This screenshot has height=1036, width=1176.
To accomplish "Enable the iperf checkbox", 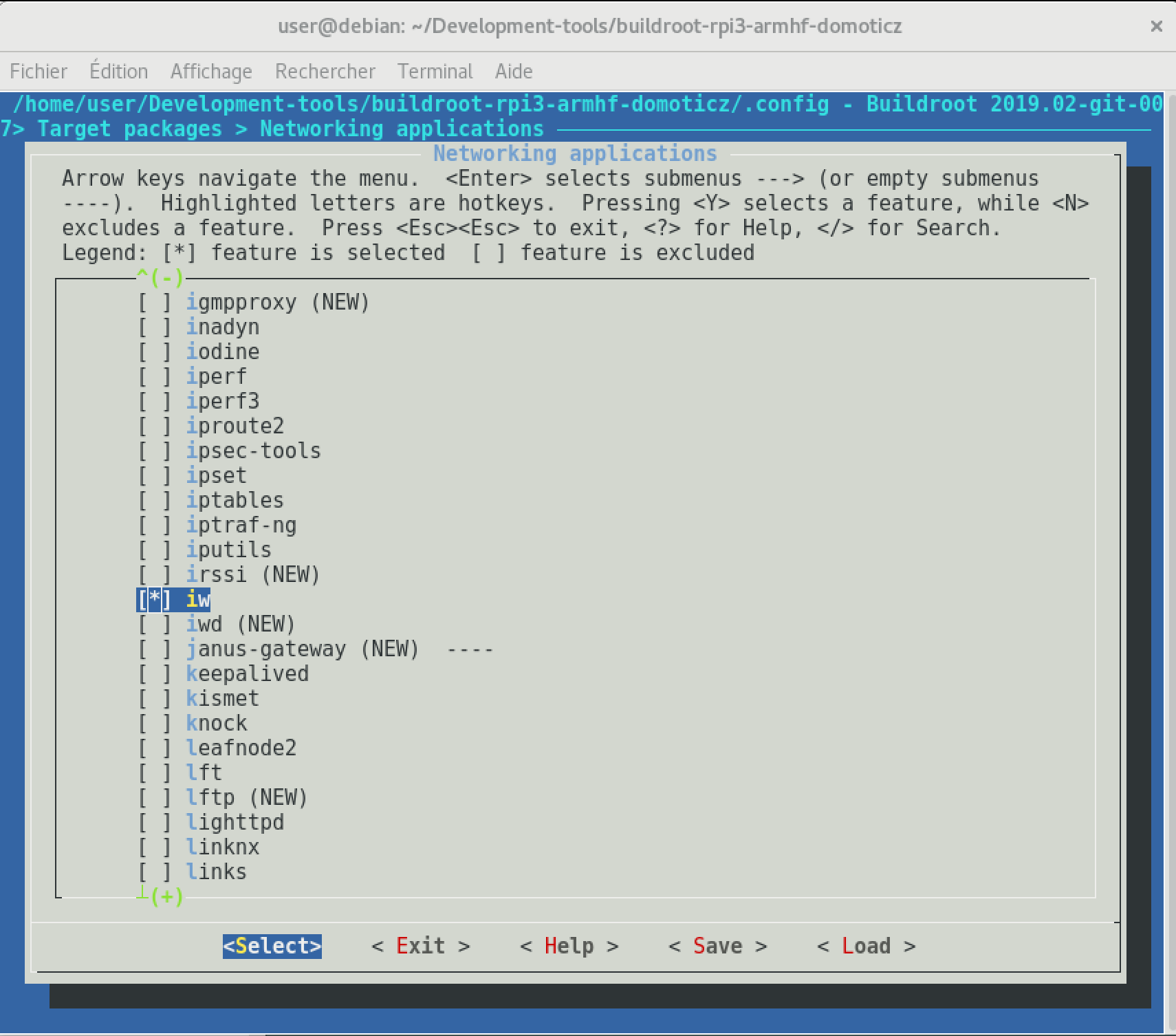I will [155, 377].
